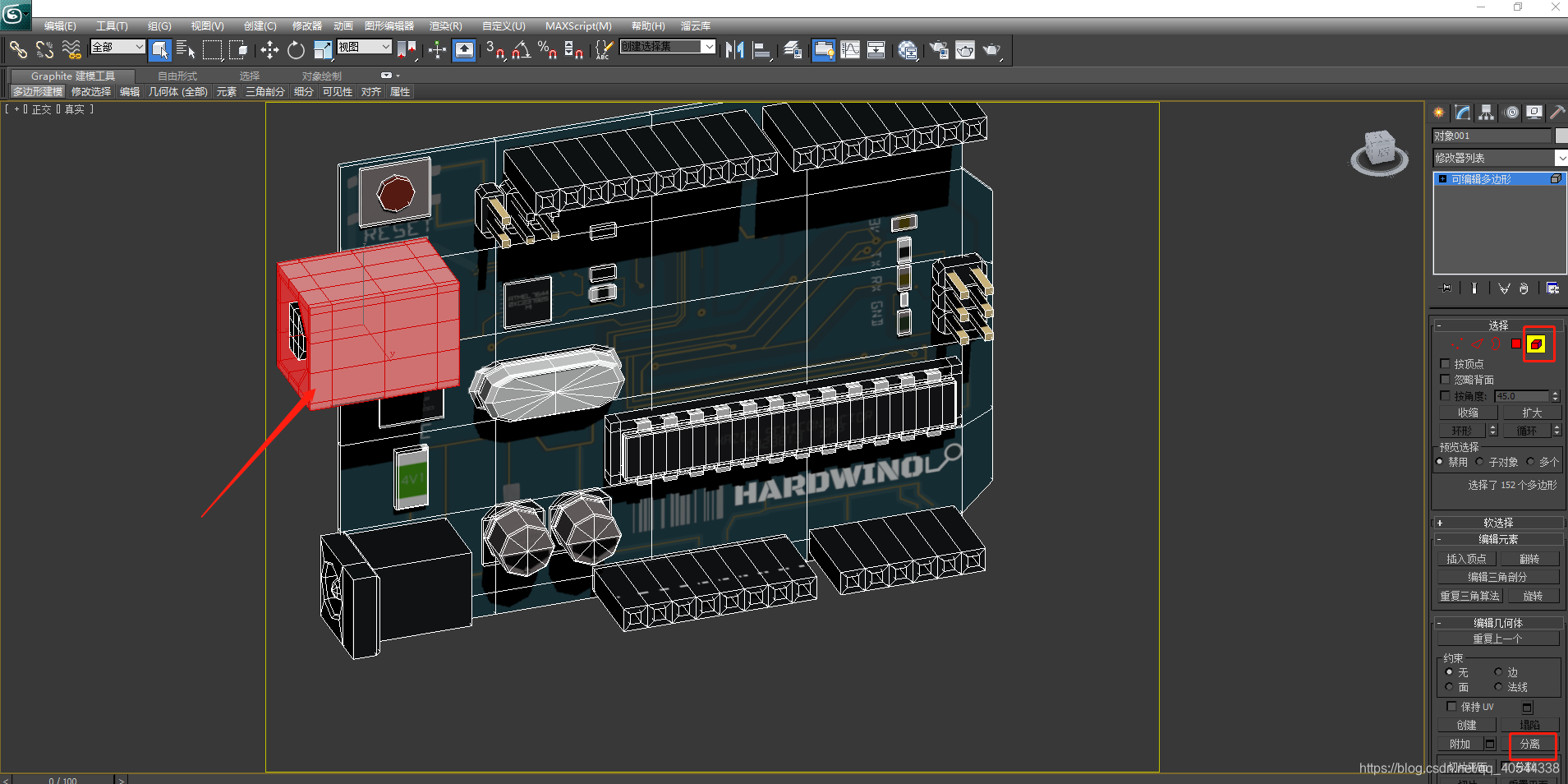Select the 禁用 preview selection radio
1568x784 pixels.
tap(1440, 462)
